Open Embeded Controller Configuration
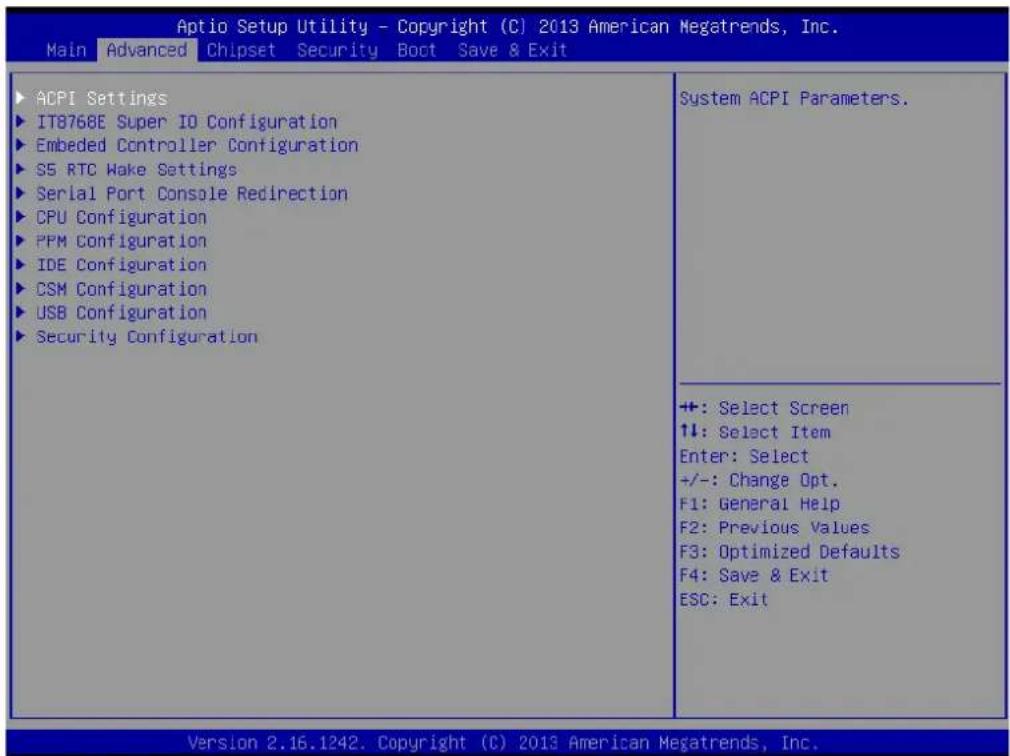Viewport: 1010px width, 756px height. click(x=197, y=146)
